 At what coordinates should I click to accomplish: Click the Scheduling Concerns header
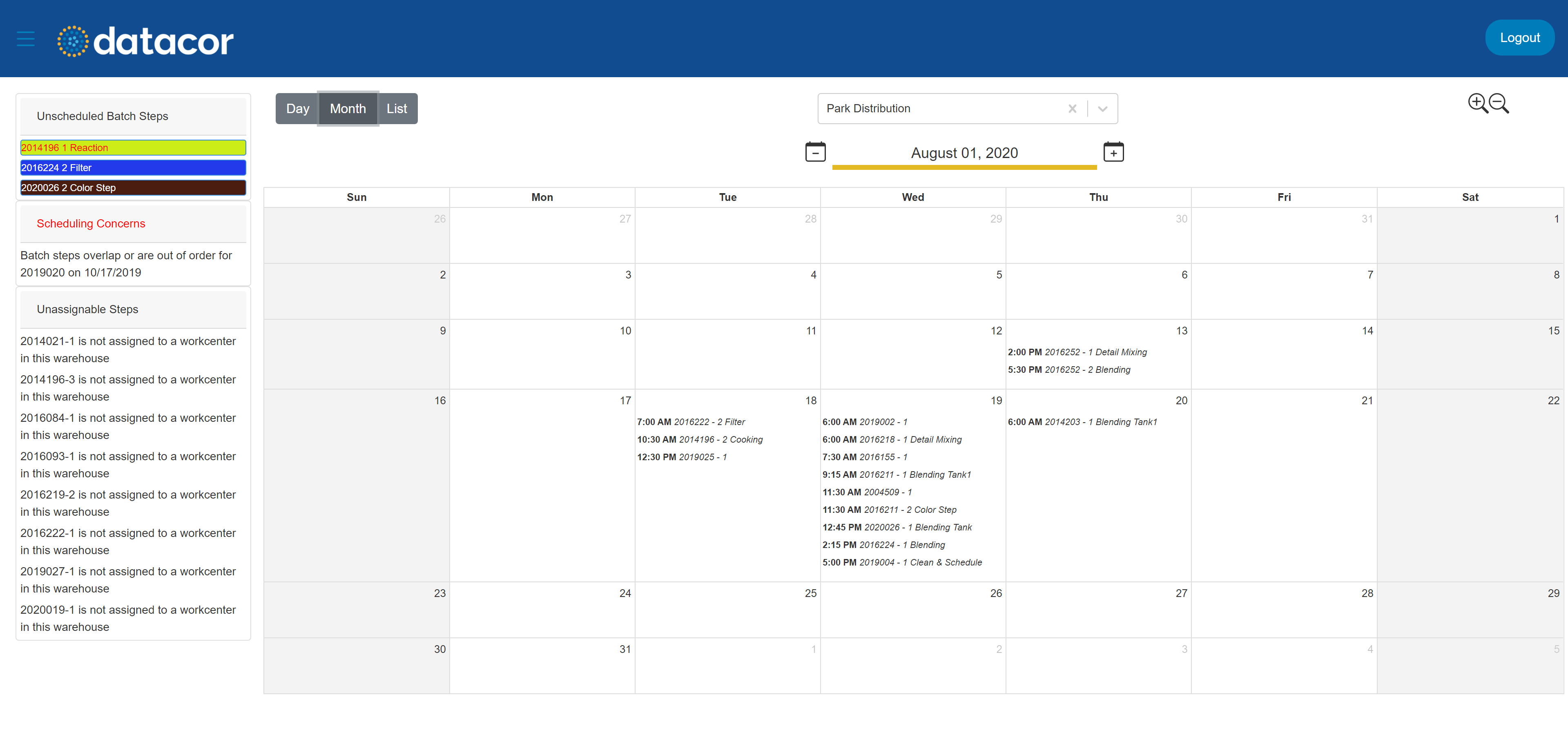pyautogui.click(x=133, y=223)
